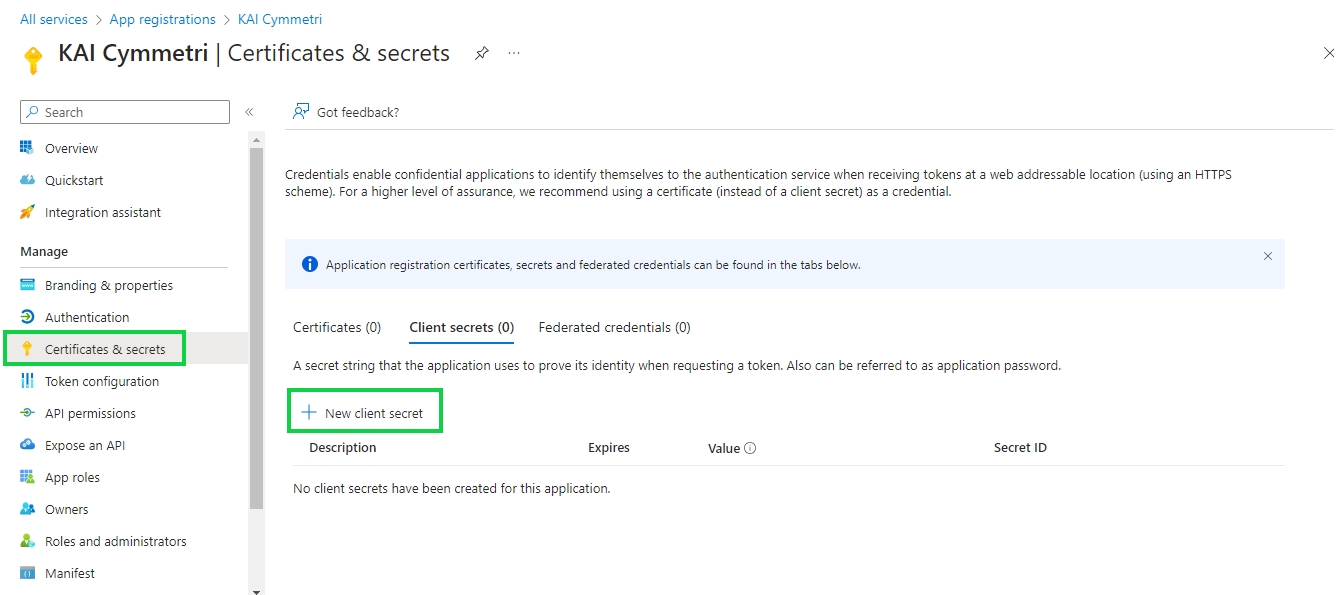Switch to the Federated credentials (0) tab

(614, 327)
